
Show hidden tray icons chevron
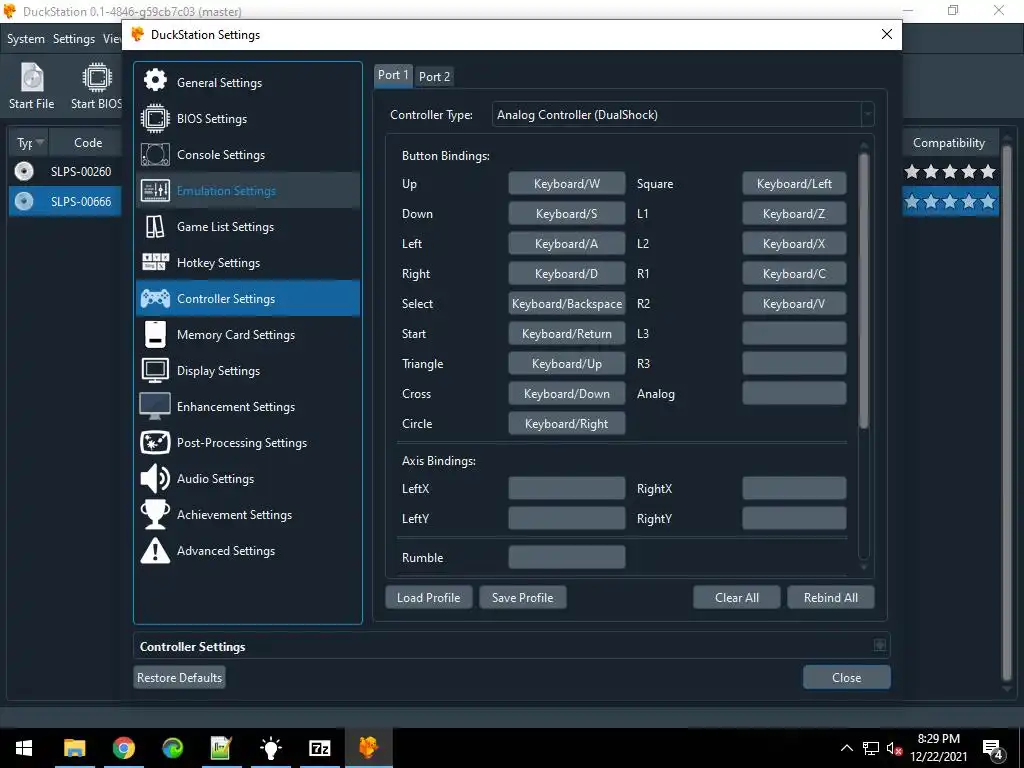coord(846,748)
